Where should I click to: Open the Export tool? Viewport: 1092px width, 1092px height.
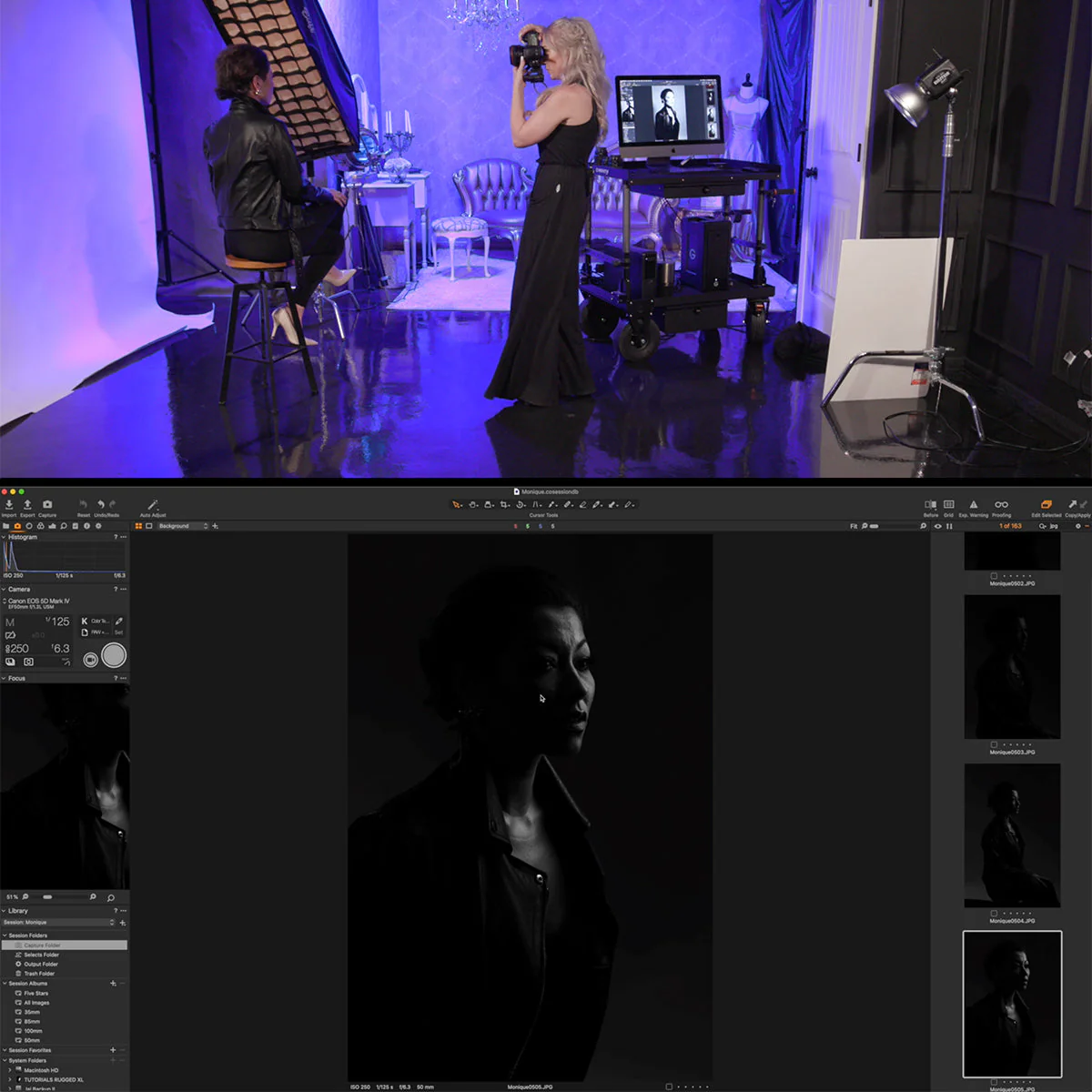point(28,505)
